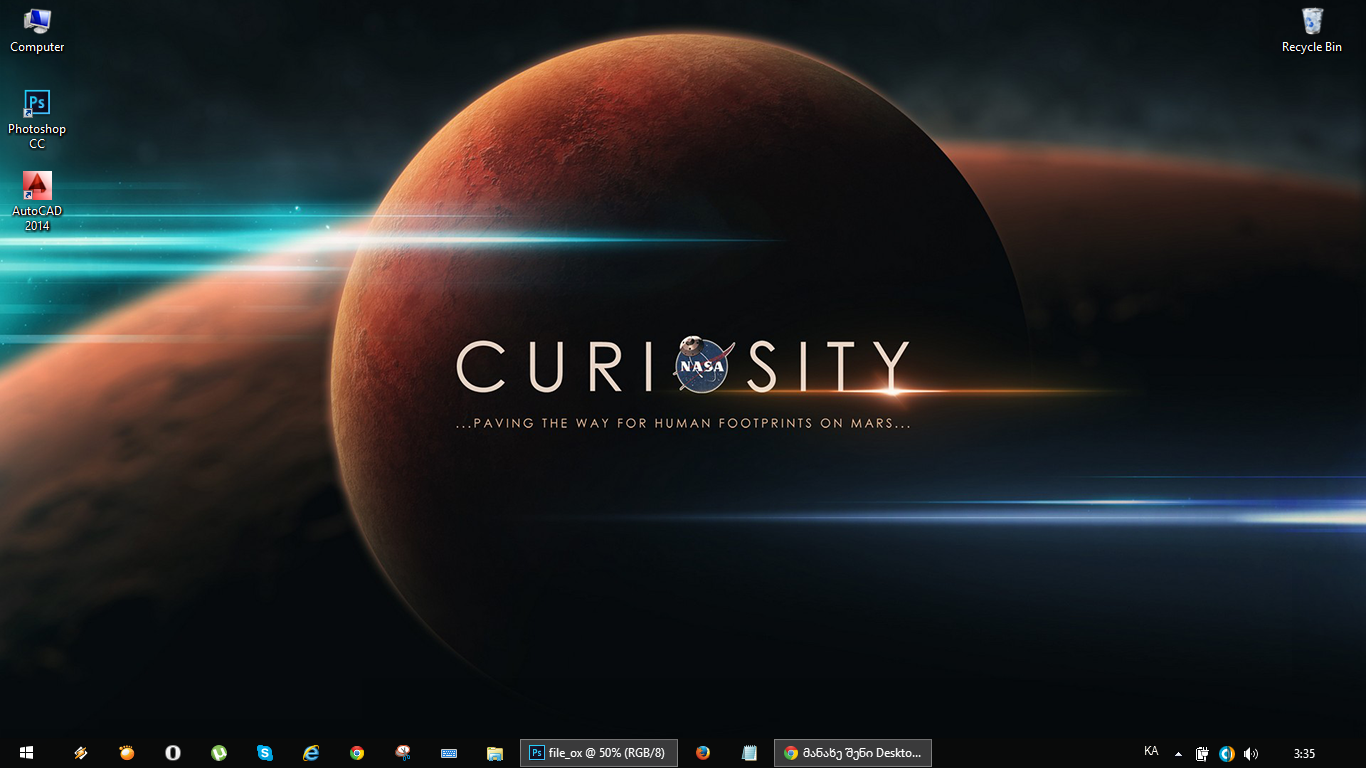The width and height of the screenshot is (1366, 768).
Task: Open the Snipping Tool taskbar icon
Action: [x=403, y=753]
